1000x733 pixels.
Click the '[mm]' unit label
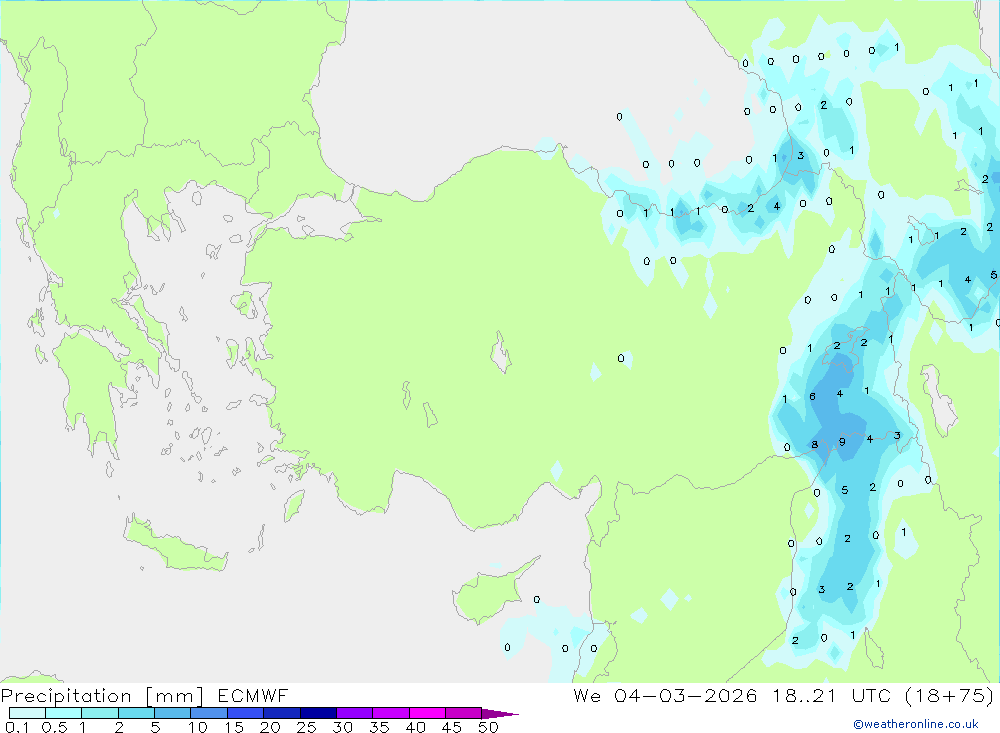(174, 696)
